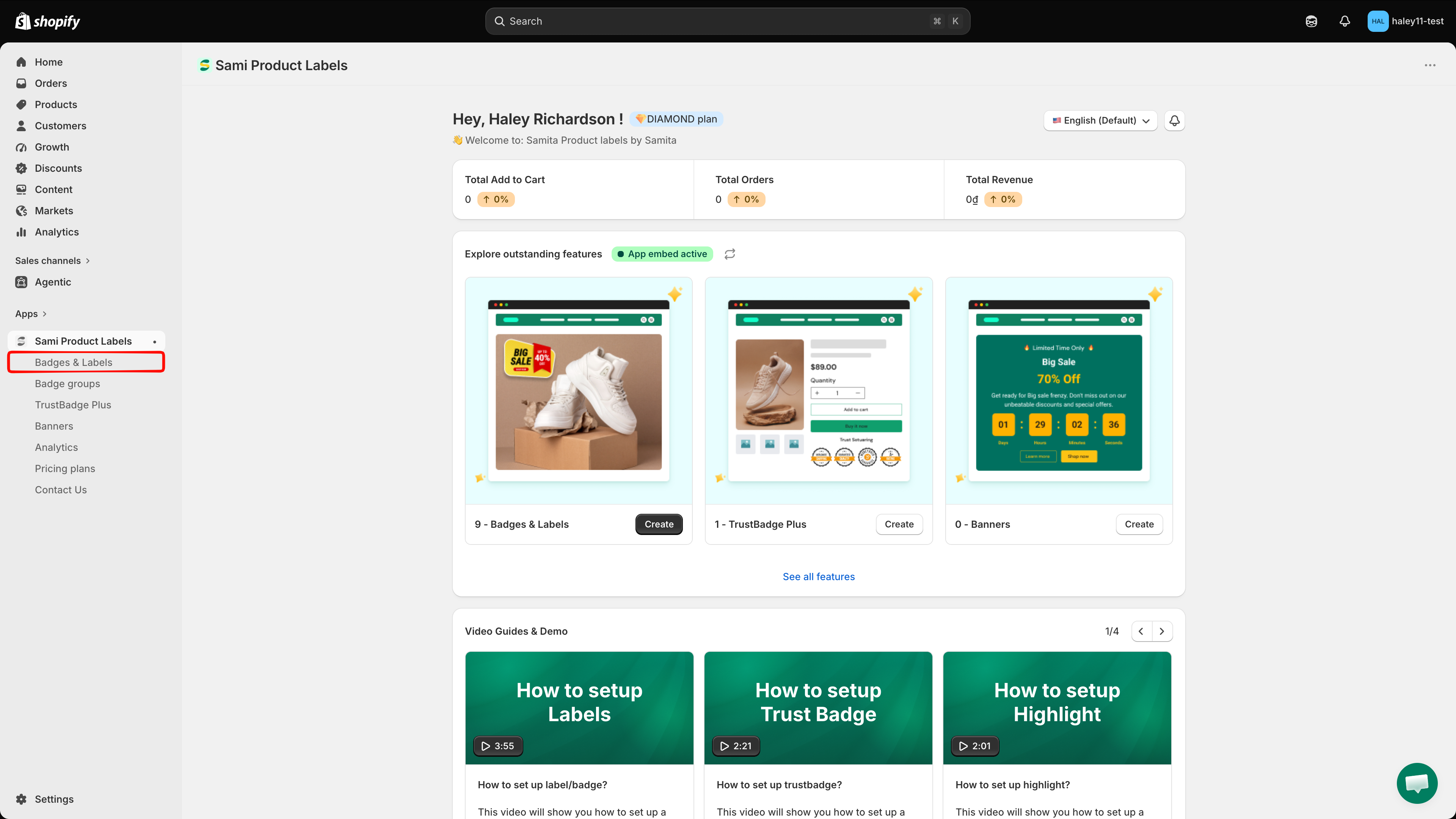Expand the Apps section
Image resolution: width=1456 pixels, height=819 pixels.
pyautogui.click(x=30, y=314)
